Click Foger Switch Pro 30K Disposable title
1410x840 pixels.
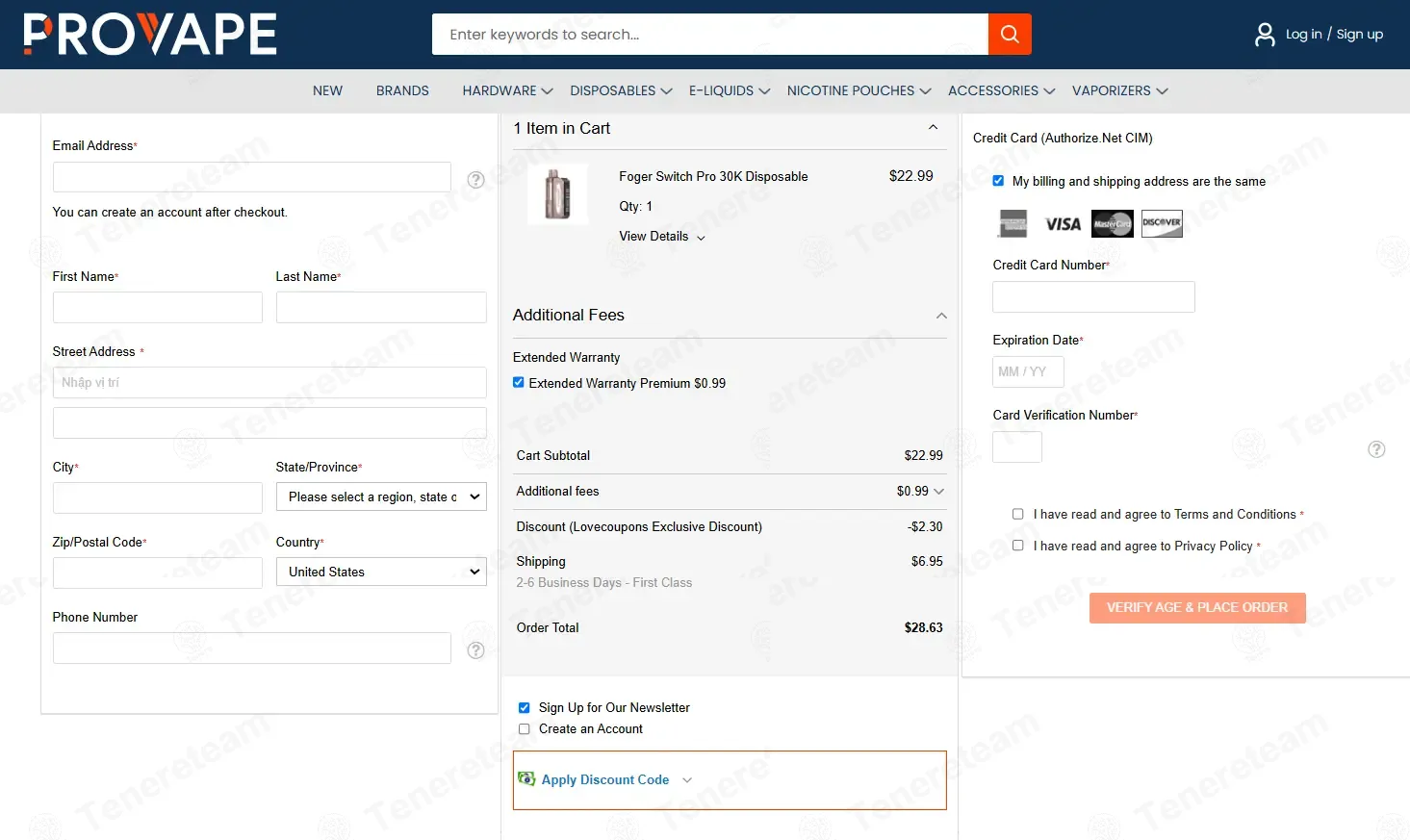coord(713,176)
